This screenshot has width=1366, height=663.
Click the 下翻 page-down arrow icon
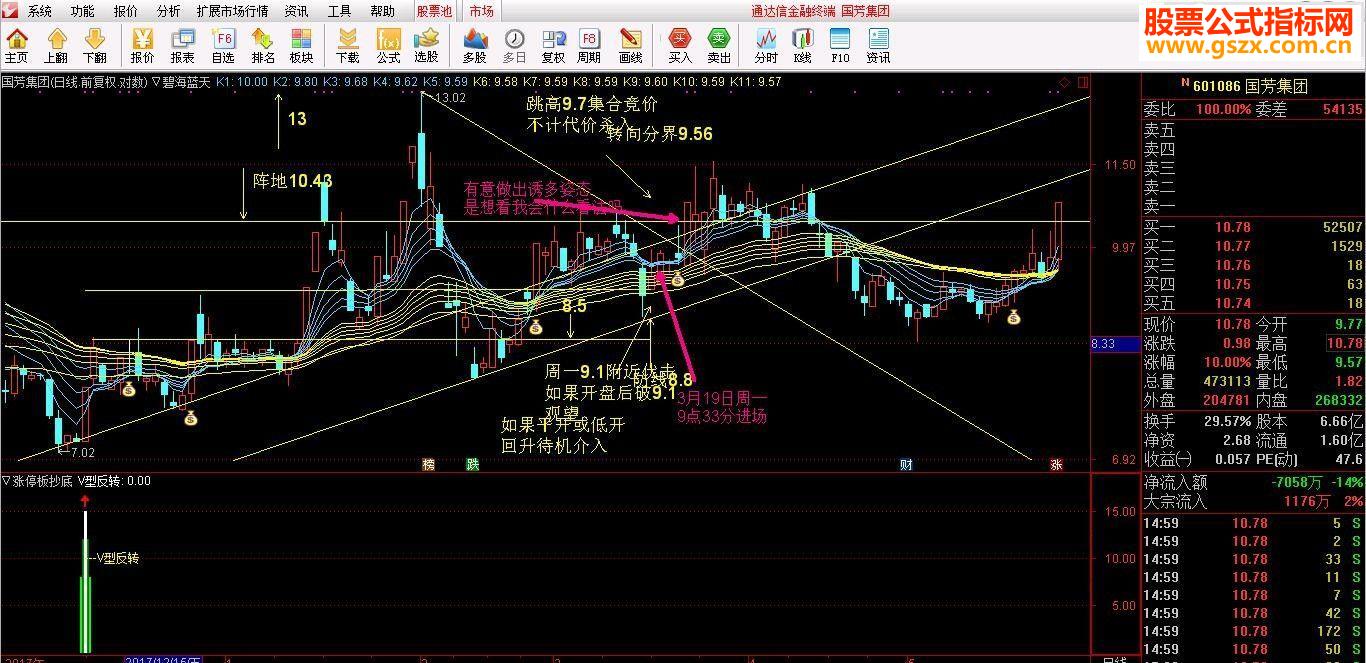click(x=95, y=46)
